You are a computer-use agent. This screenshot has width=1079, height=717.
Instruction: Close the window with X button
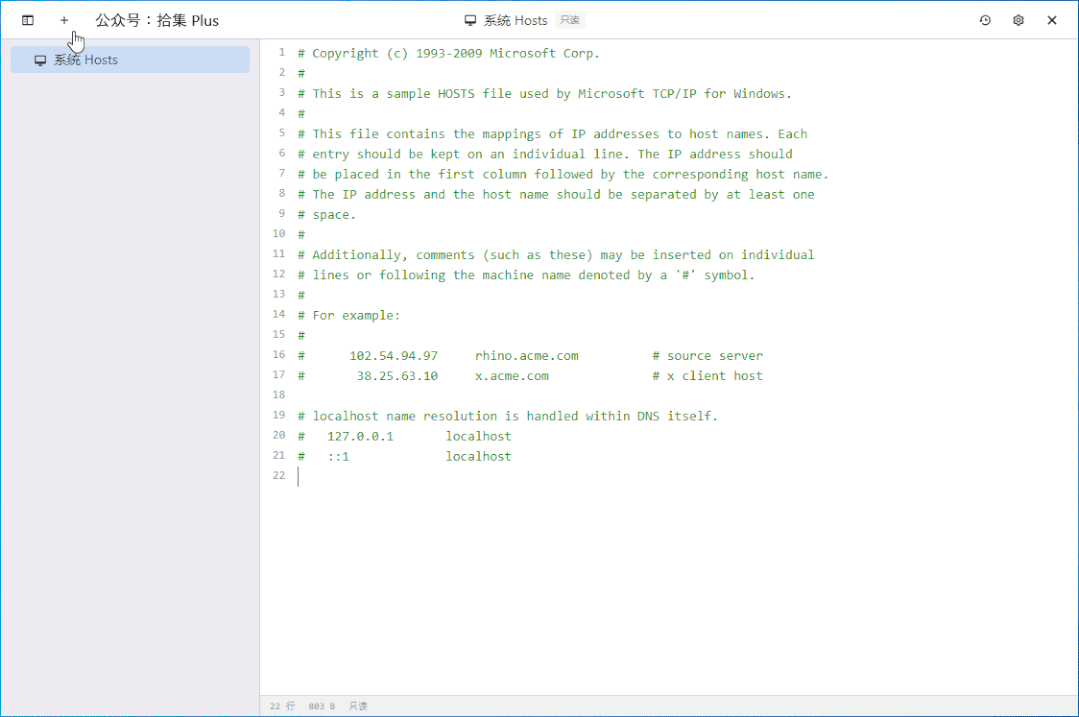point(1051,20)
